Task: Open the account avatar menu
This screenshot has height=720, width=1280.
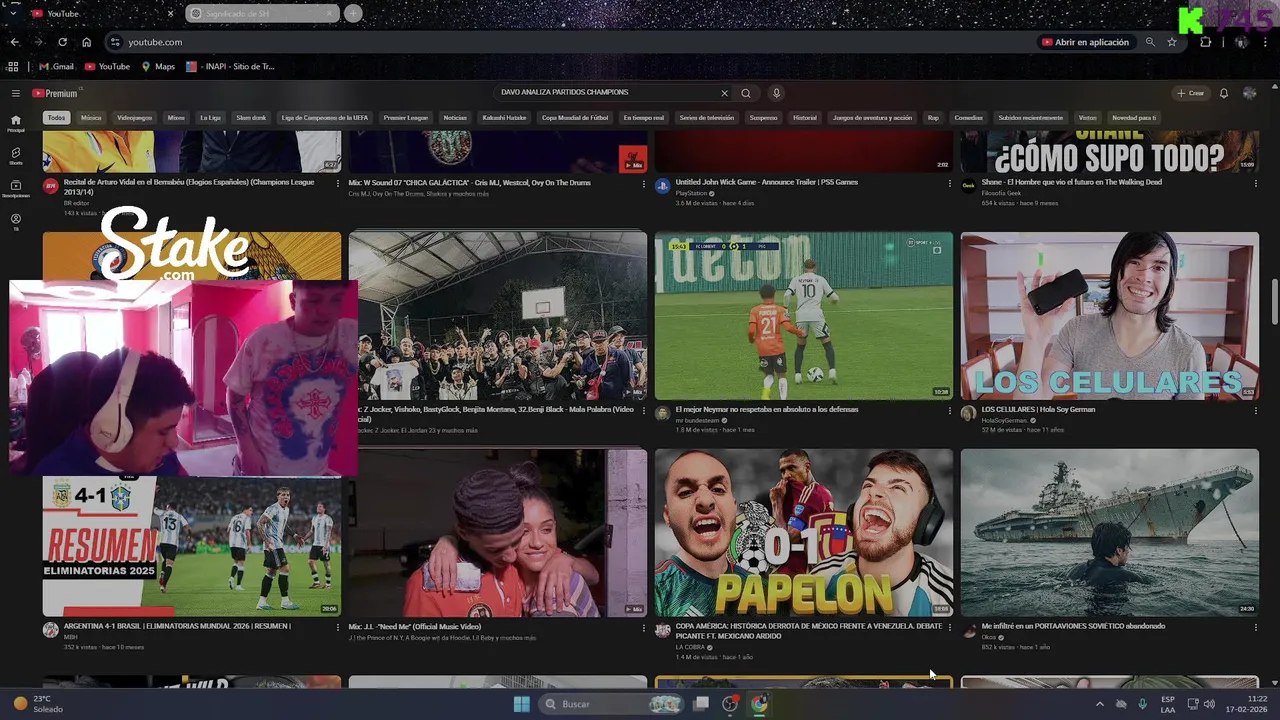Action: tap(1249, 93)
